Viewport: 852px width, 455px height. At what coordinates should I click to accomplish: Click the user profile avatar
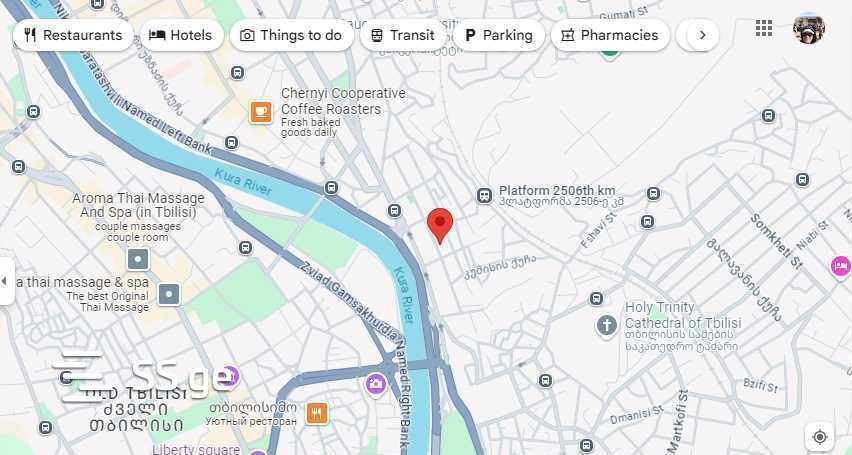click(x=809, y=28)
